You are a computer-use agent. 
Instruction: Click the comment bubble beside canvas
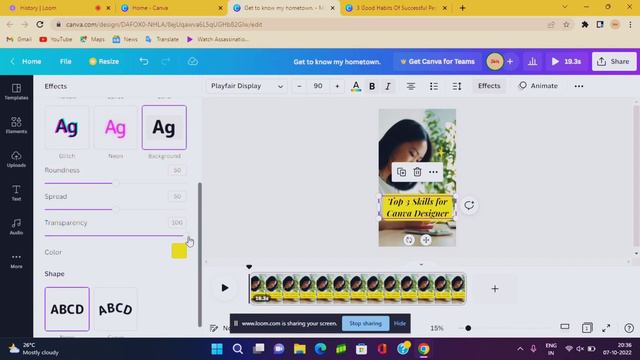(469, 205)
